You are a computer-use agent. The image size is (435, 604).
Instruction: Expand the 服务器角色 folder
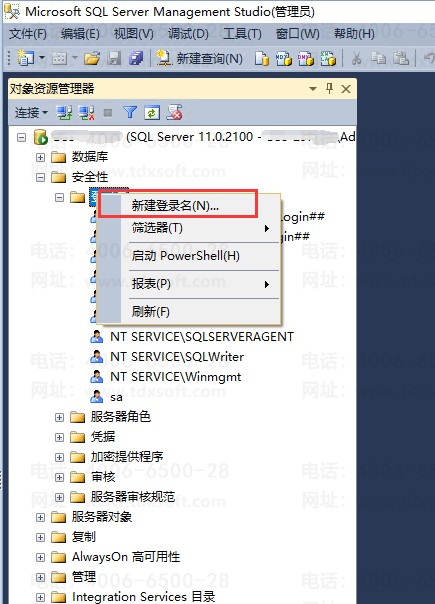point(59,417)
